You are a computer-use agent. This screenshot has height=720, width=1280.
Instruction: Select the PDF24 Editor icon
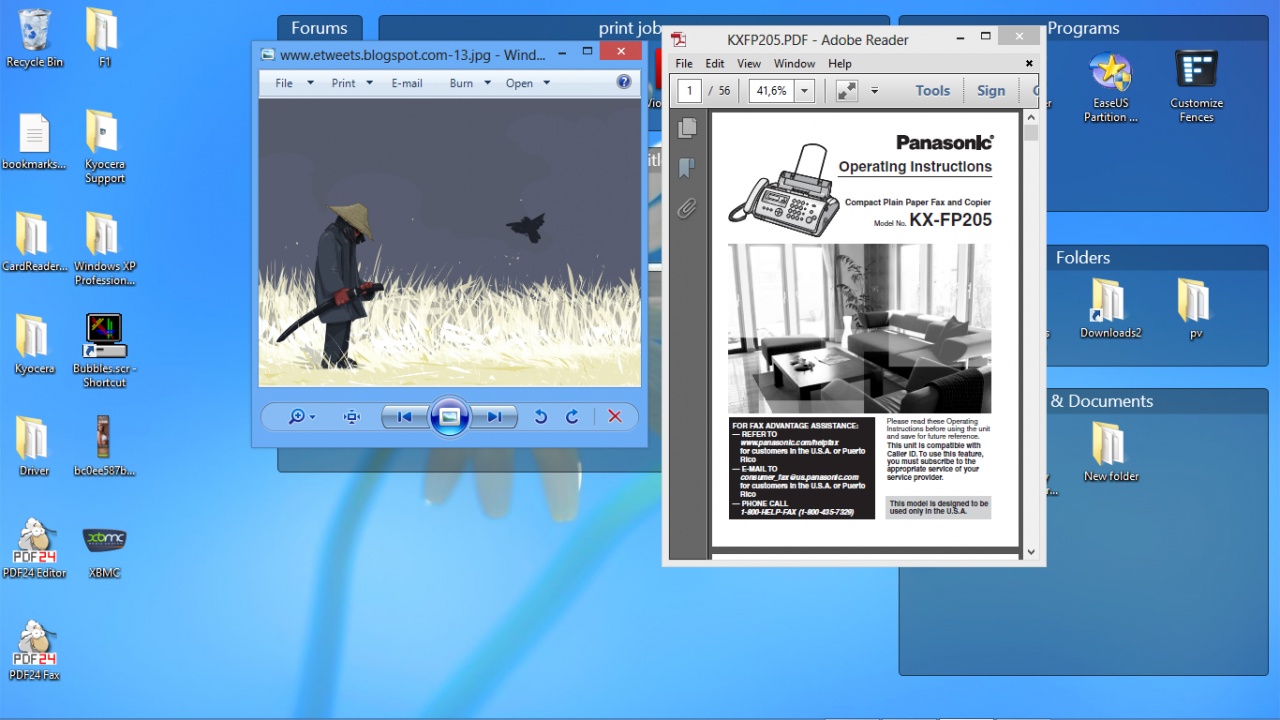pos(34,549)
